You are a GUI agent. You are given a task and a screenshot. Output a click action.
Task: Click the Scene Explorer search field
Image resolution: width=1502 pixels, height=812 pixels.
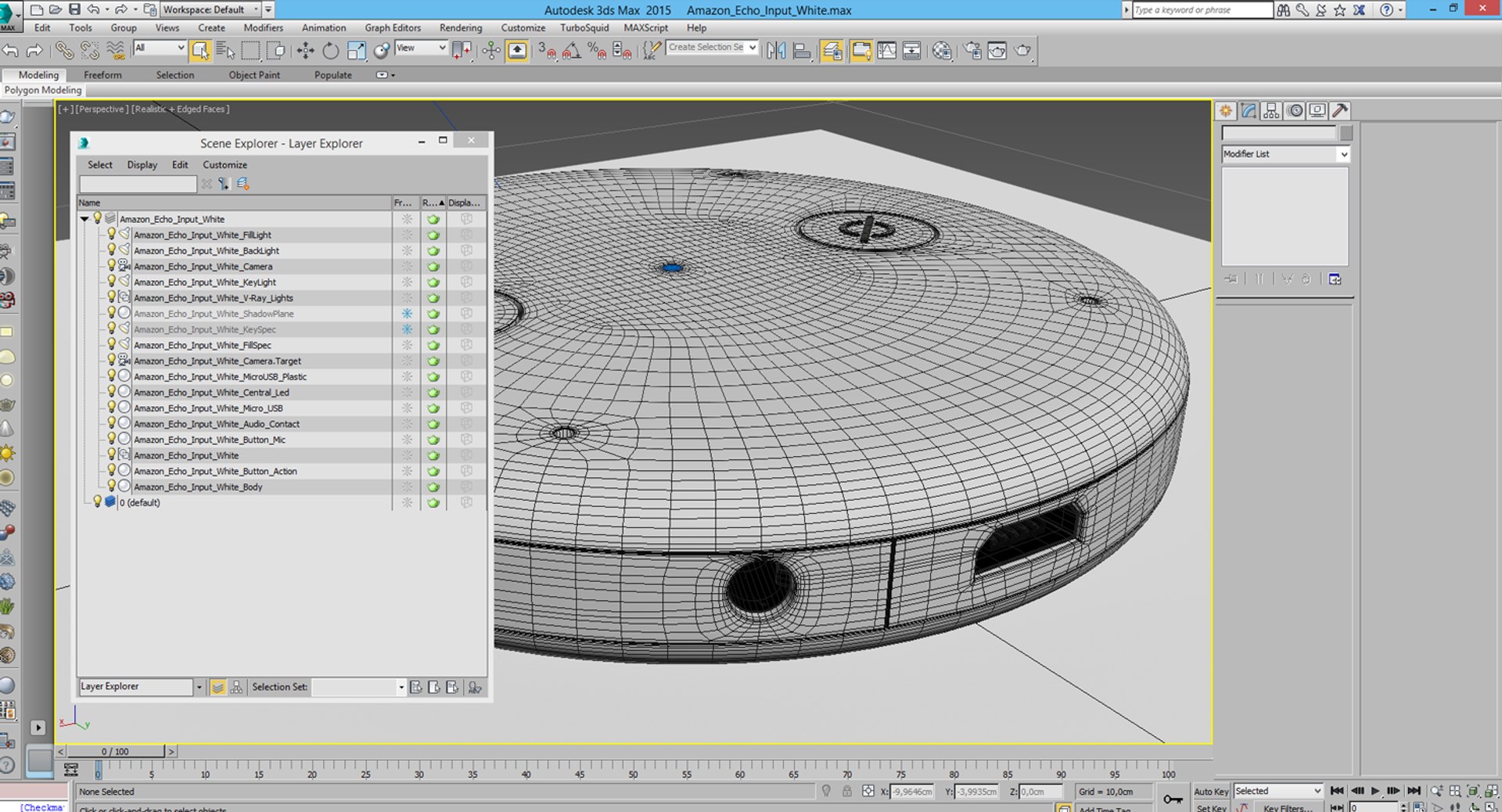tap(138, 184)
